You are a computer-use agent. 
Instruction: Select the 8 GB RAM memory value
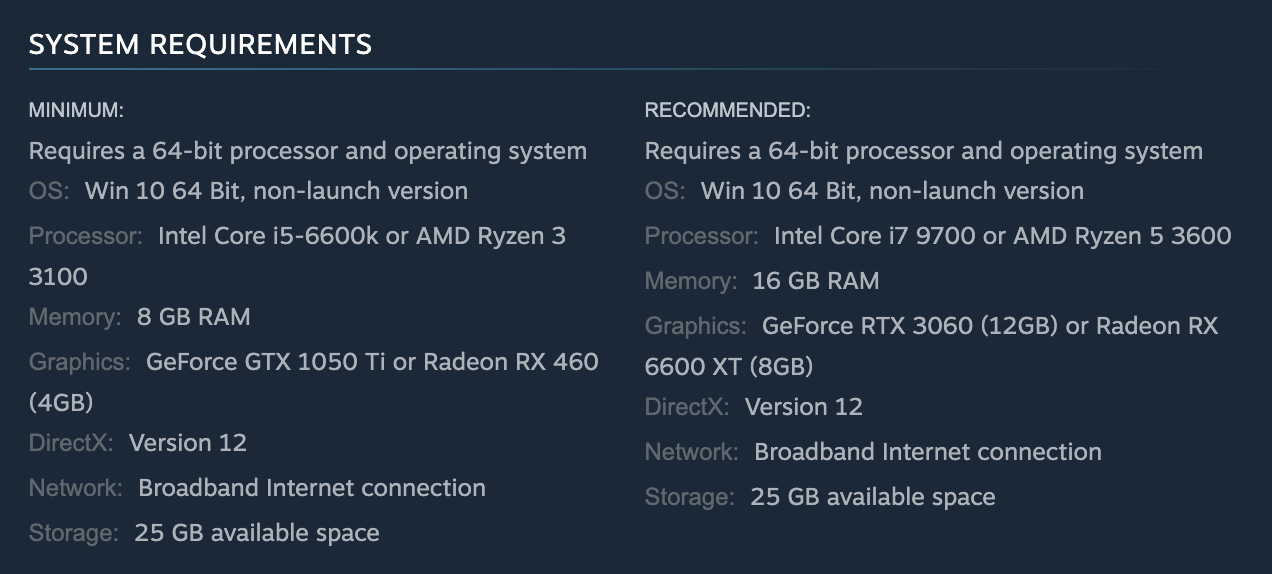(x=193, y=317)
